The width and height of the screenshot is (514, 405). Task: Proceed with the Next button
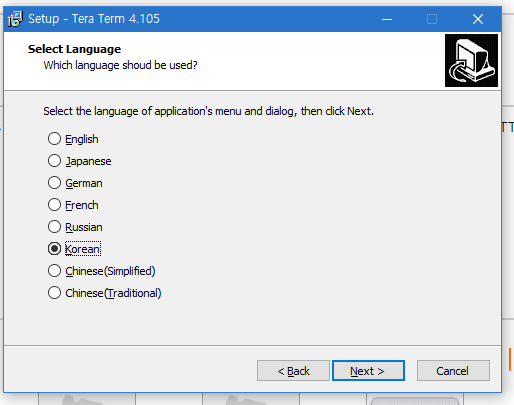pyautogui.click(x=368, y=371)
